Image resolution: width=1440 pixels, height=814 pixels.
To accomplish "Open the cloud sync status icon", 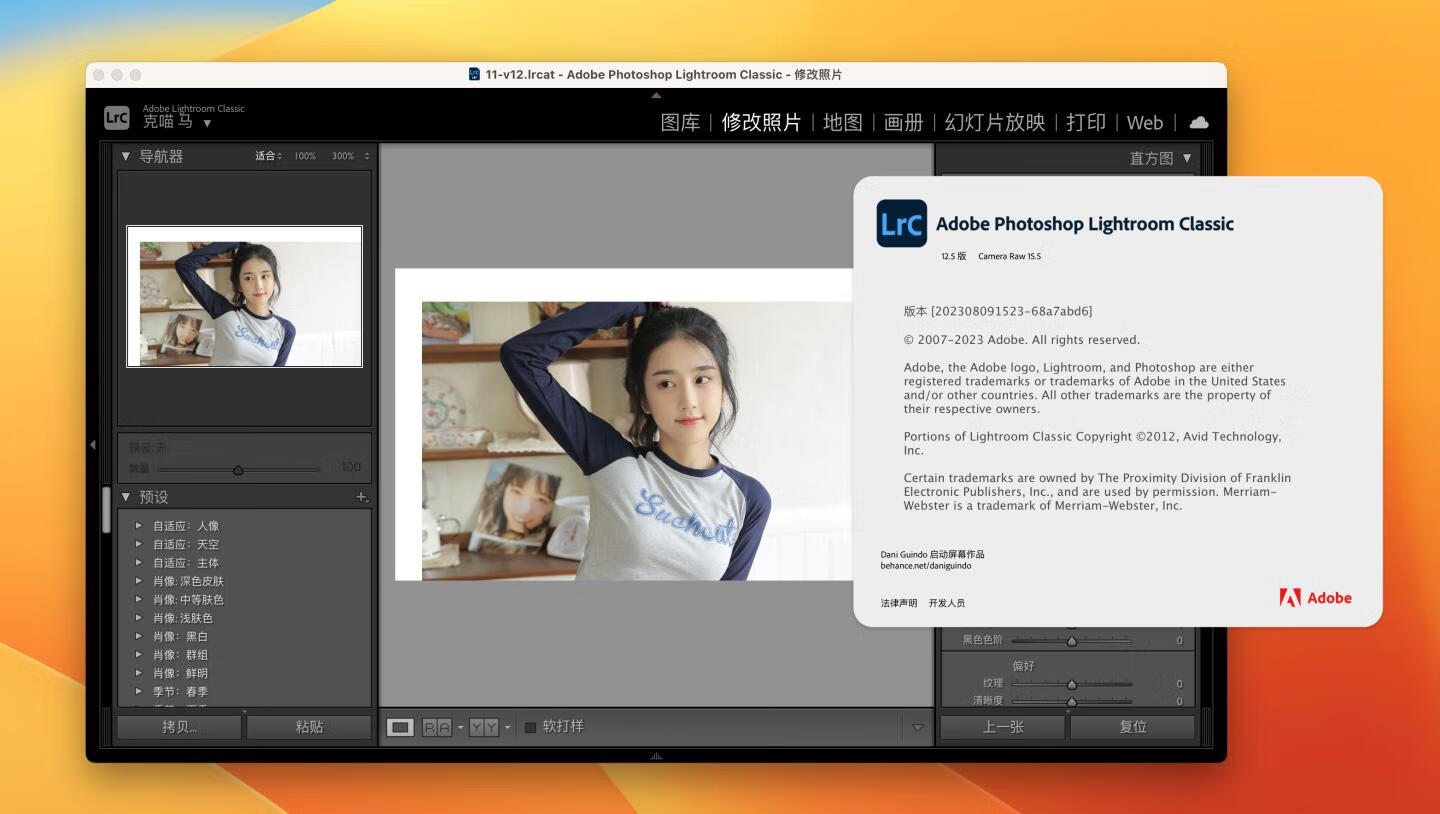I will pyautogui.click(x=1198, y=122).
